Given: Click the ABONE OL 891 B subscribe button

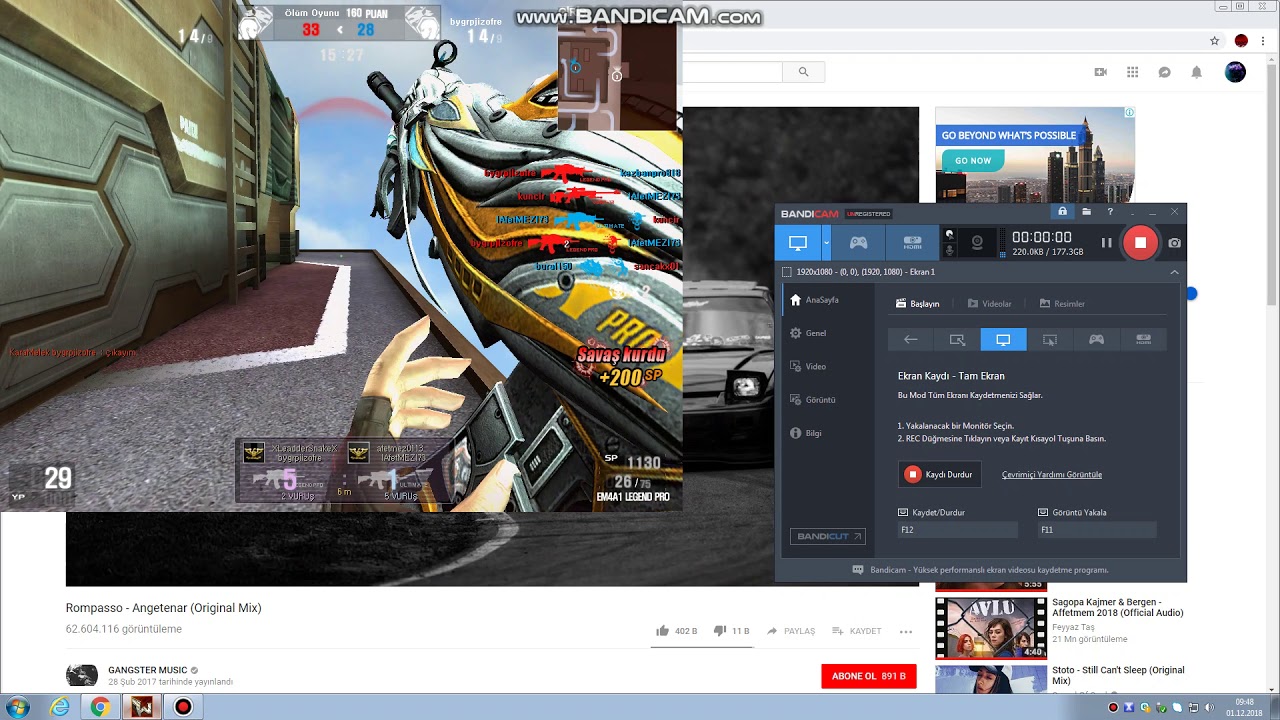Looking at the screenshot, I should click(868, 676).
